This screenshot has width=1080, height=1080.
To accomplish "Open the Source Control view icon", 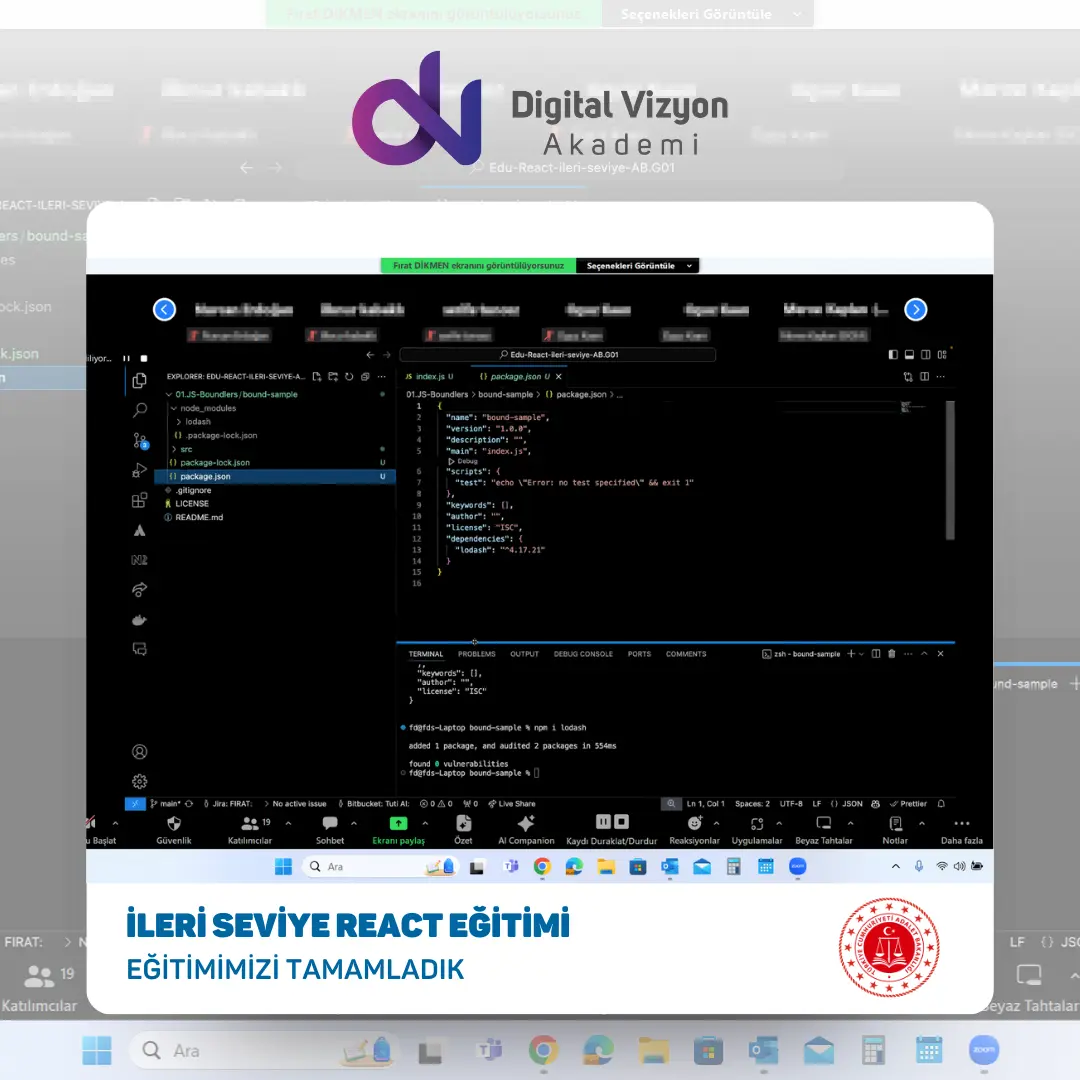I will point(140,440).
